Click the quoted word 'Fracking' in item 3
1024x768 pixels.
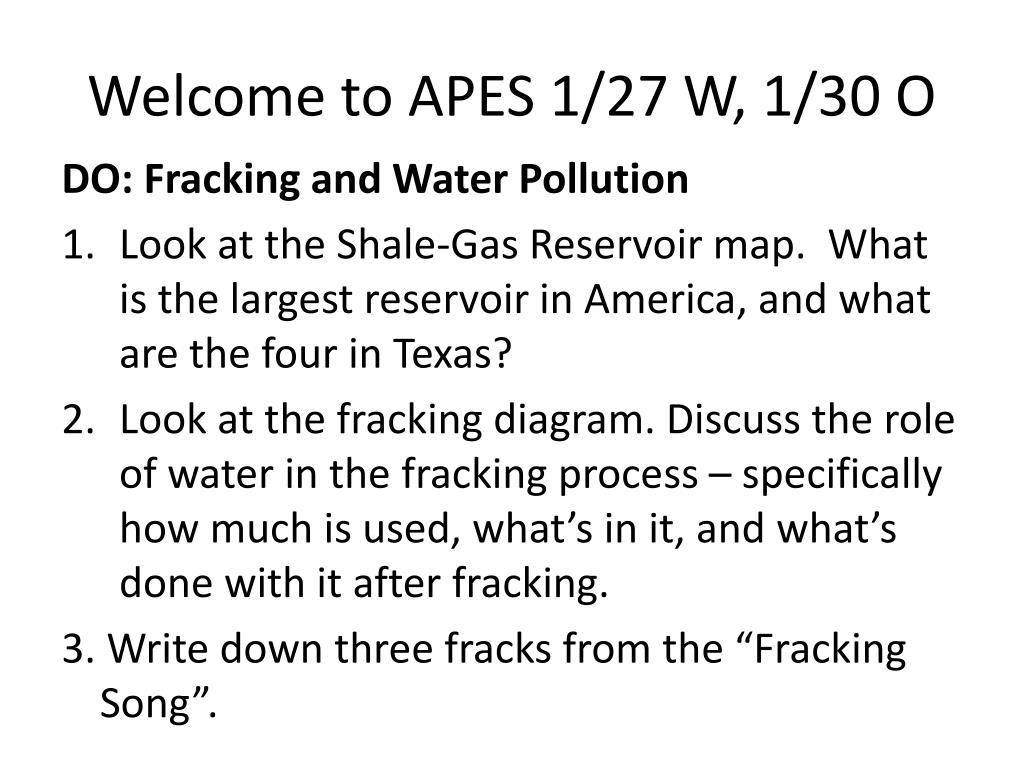830,650
